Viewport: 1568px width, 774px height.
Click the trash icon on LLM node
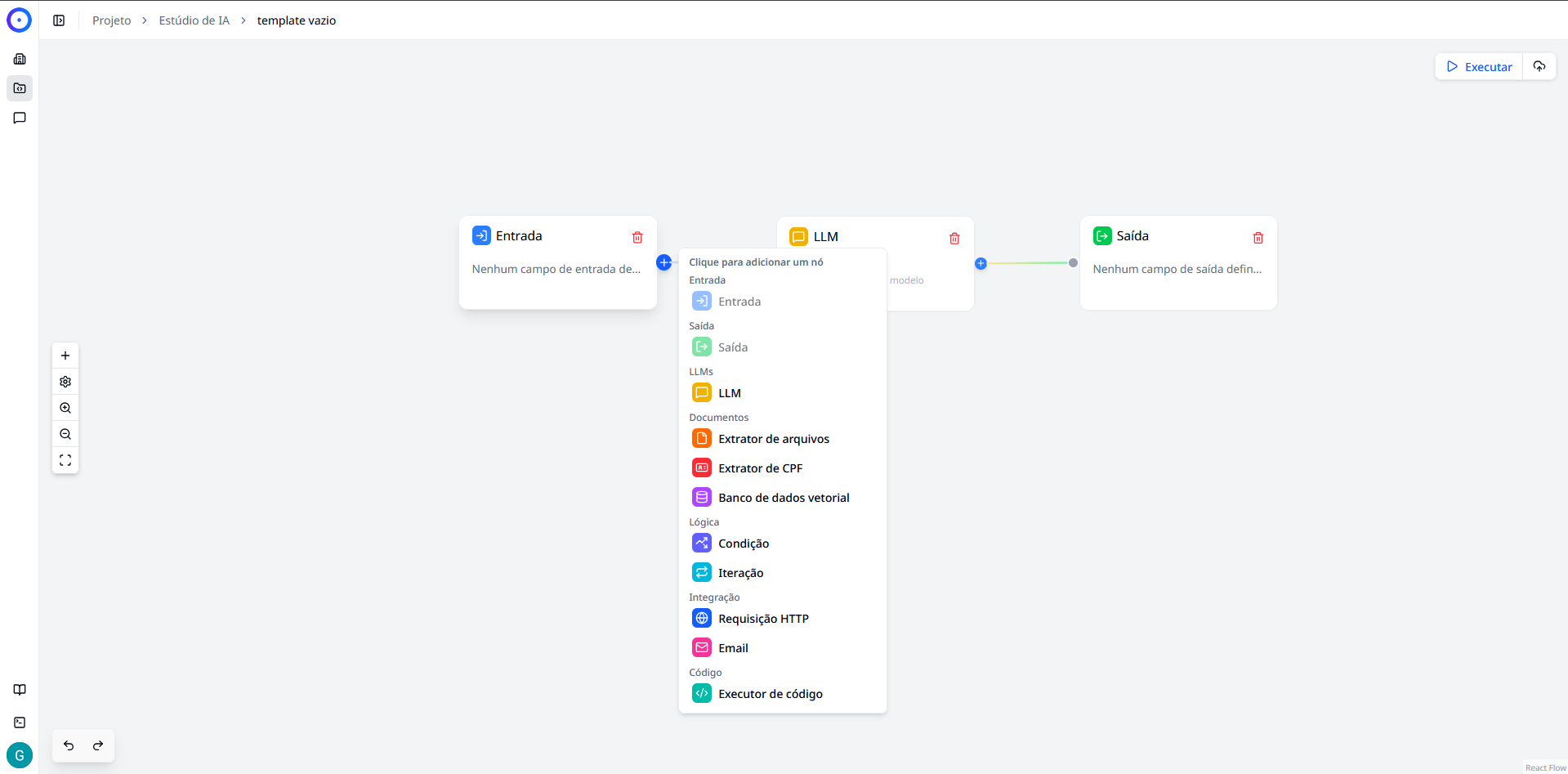[954, 239]
